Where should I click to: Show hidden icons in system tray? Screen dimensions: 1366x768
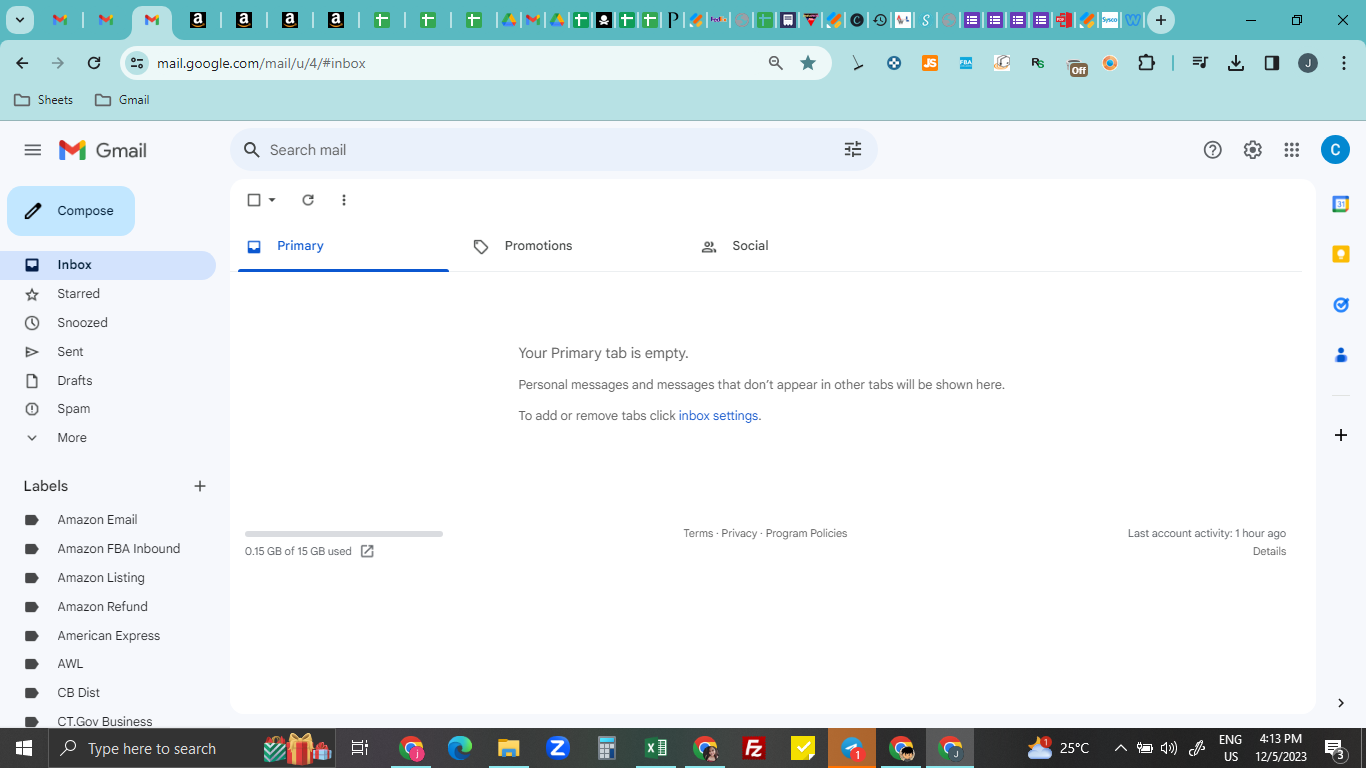click(x=1120, y=748)
